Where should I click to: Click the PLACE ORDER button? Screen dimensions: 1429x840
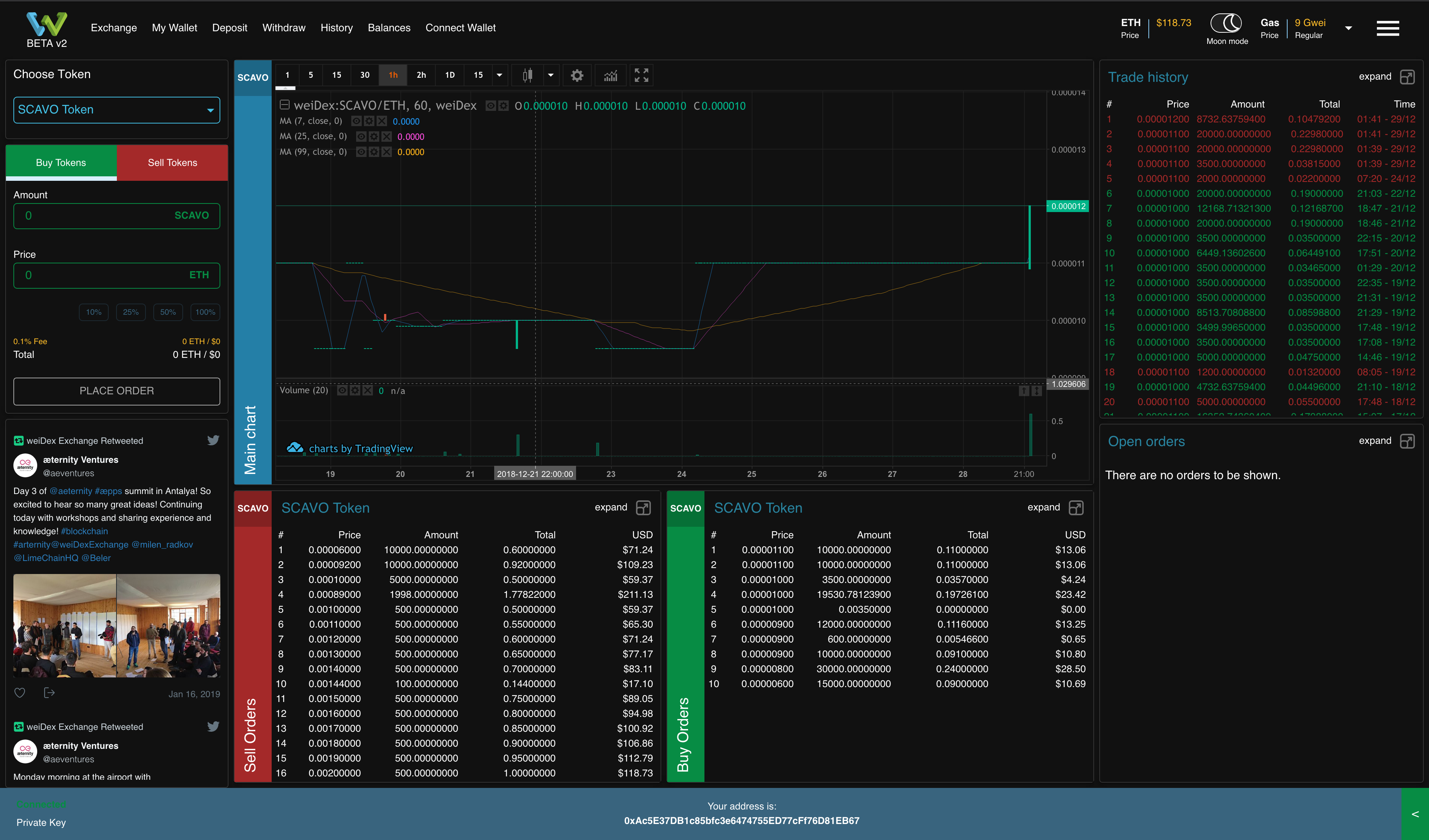[x=116, y=391]
